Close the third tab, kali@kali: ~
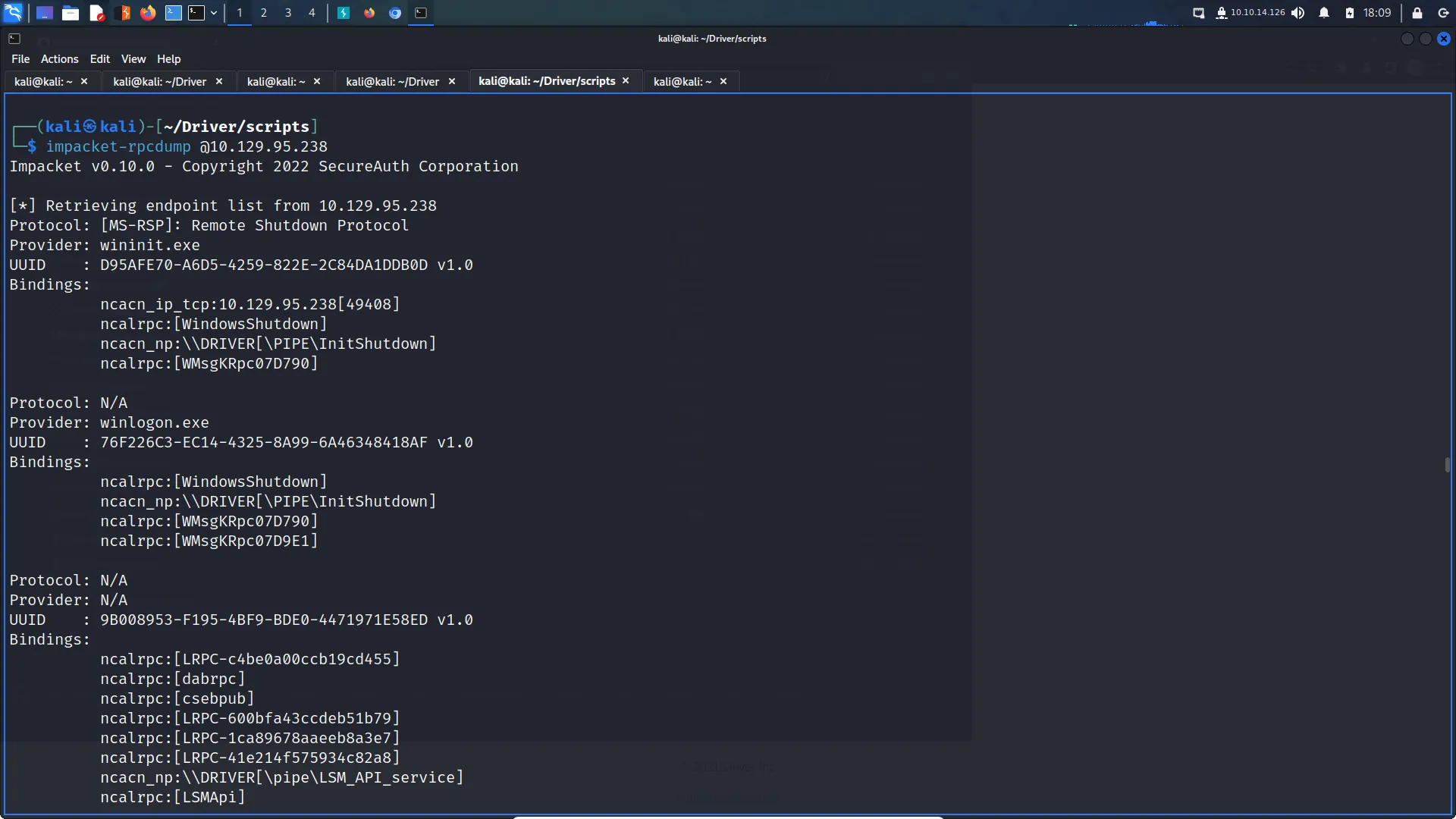The height and width of the screenshot is (819, 1456). click(317, 81)
